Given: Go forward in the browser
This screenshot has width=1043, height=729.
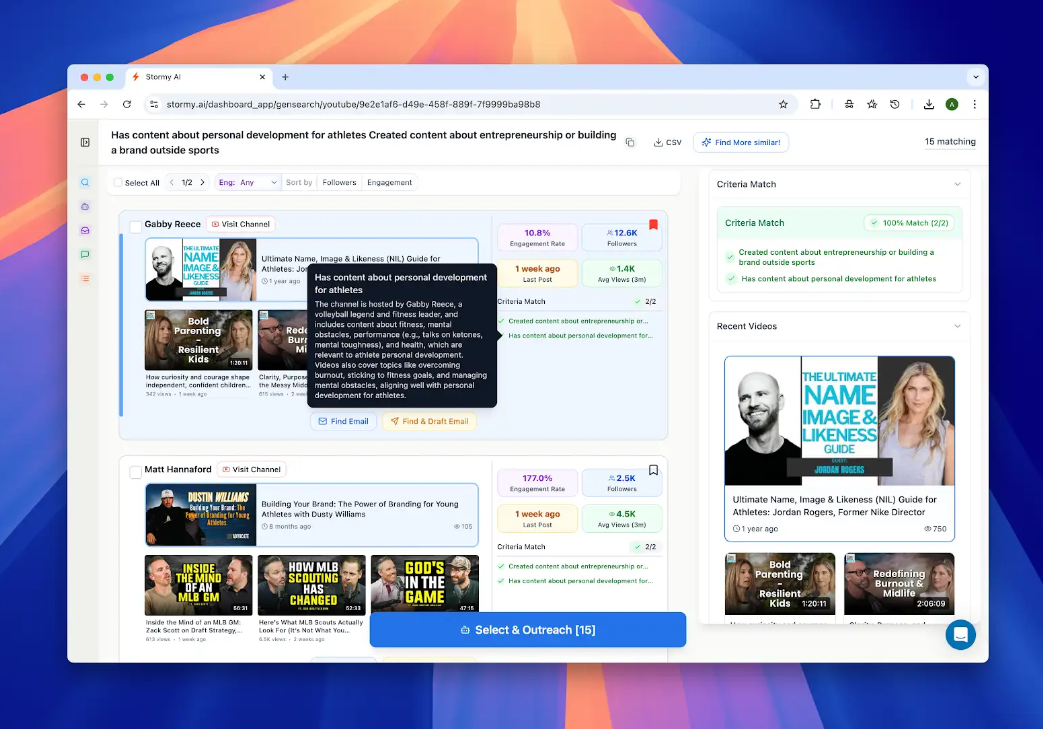Looking at the screenshot, I should coord(104,104).
